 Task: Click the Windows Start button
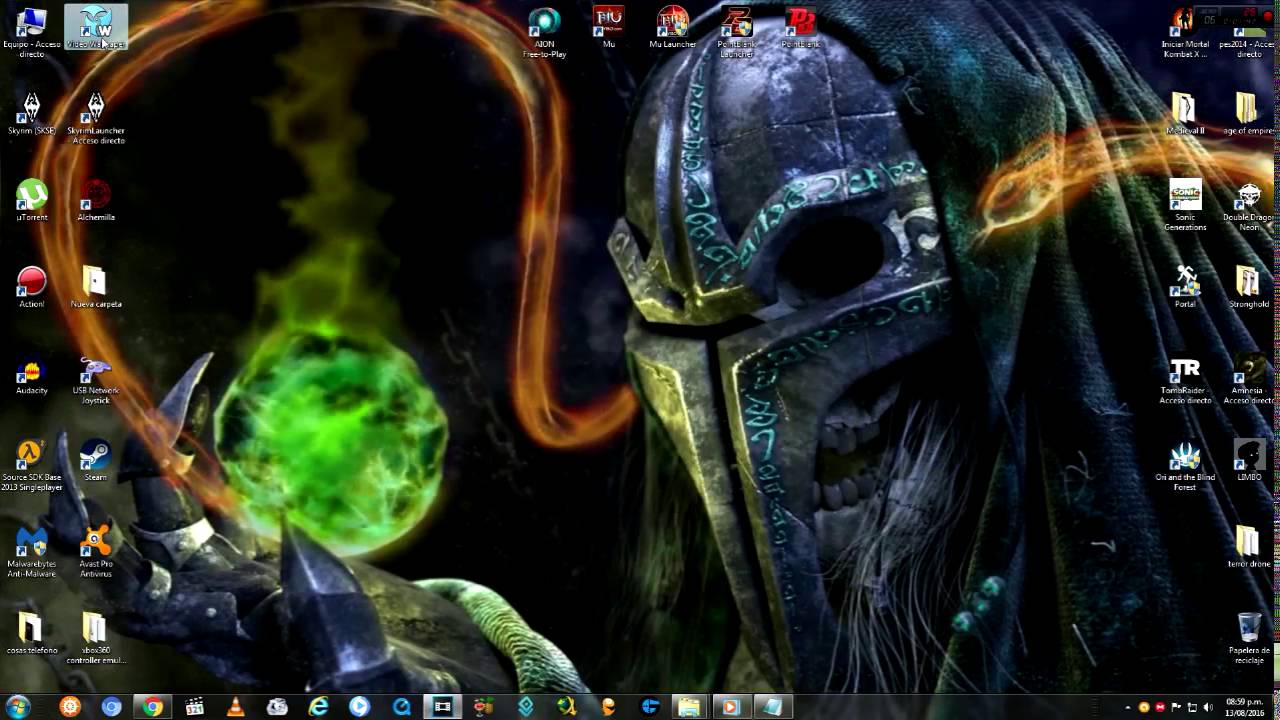click(18, 707)
